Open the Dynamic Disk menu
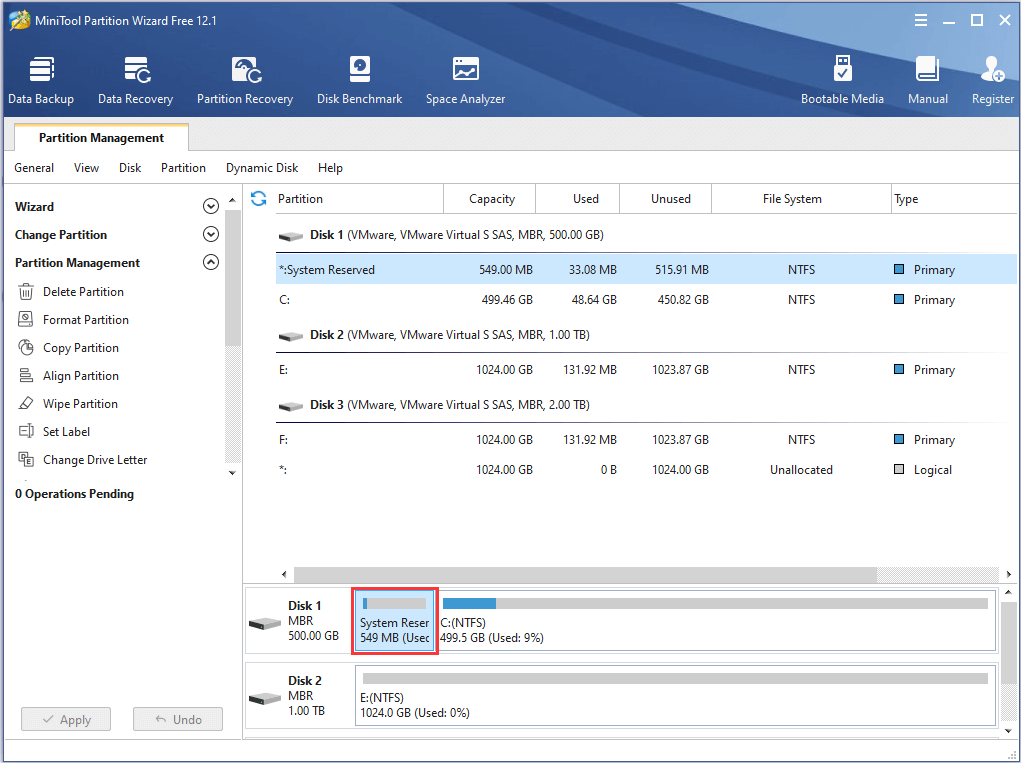Image resolution: width=1021 pixels, height=763 pixels. (x=262, y=168)
